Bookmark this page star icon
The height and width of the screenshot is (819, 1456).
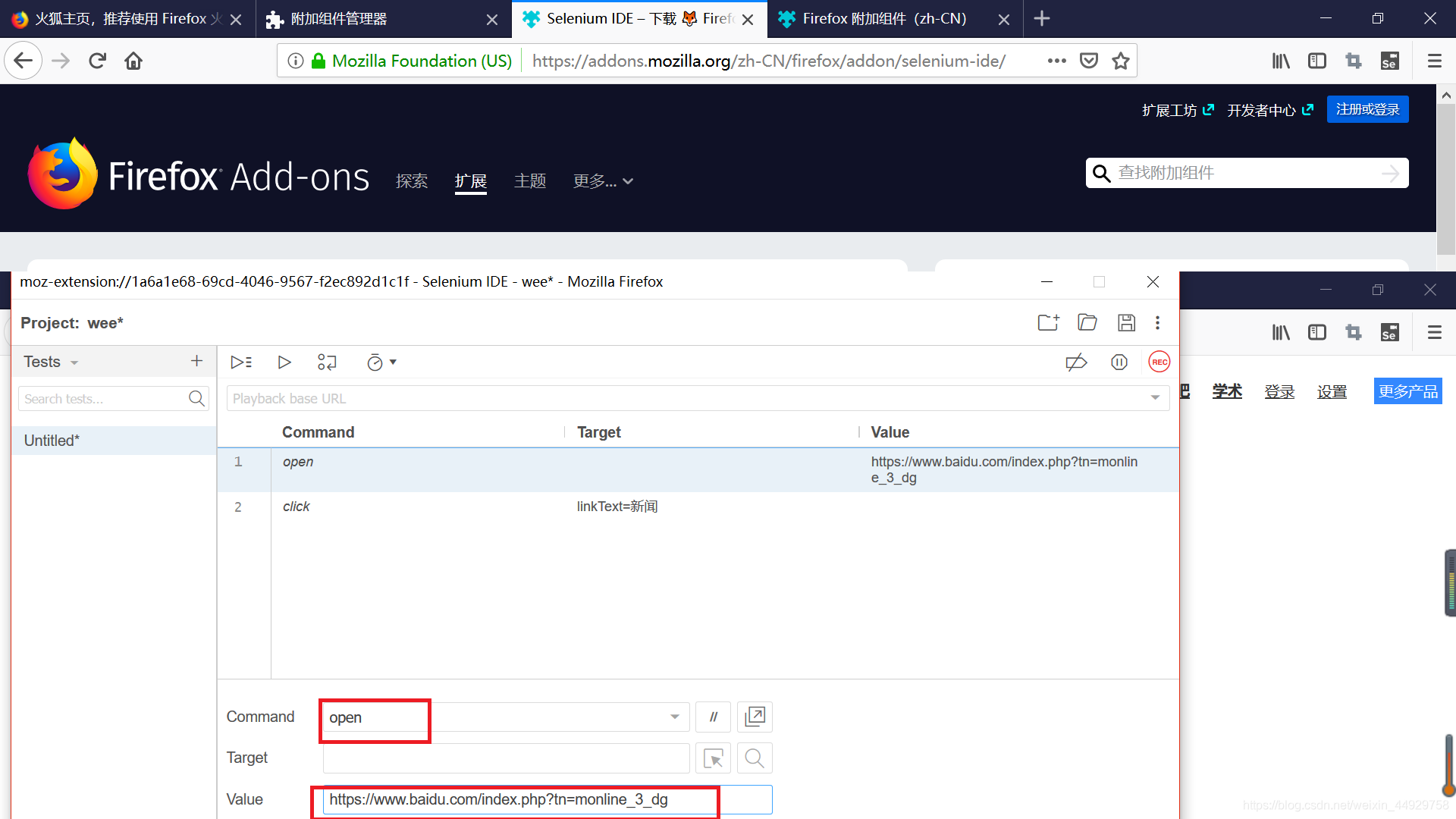click(x=1121, y=61)
